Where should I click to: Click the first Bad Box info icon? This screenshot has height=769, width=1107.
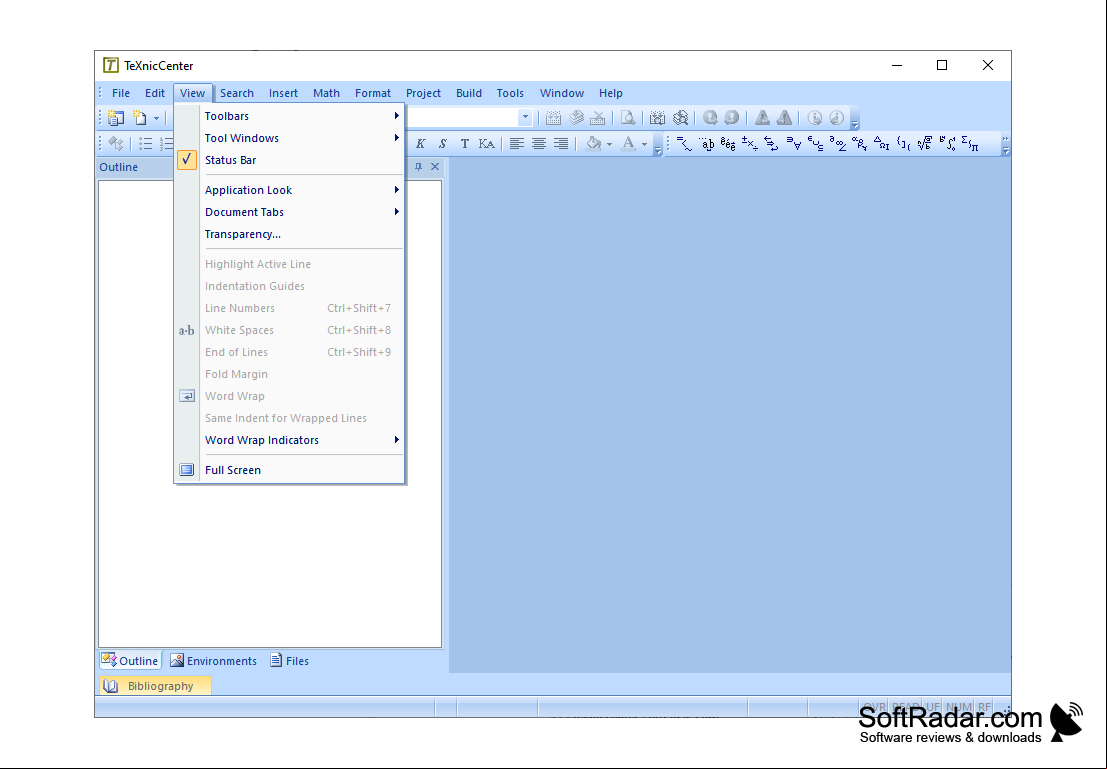[815, 118]
